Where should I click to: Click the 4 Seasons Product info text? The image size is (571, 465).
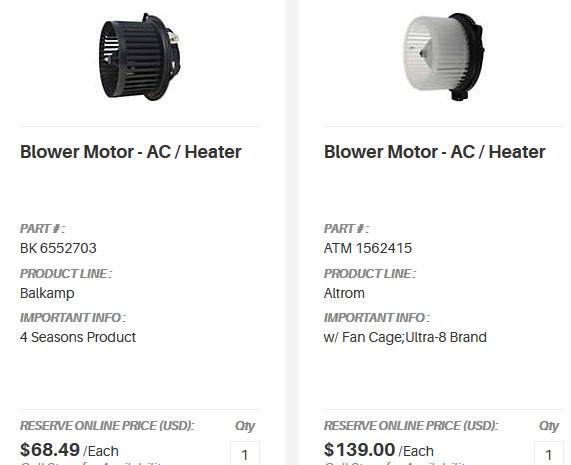(x=78, y=337)
